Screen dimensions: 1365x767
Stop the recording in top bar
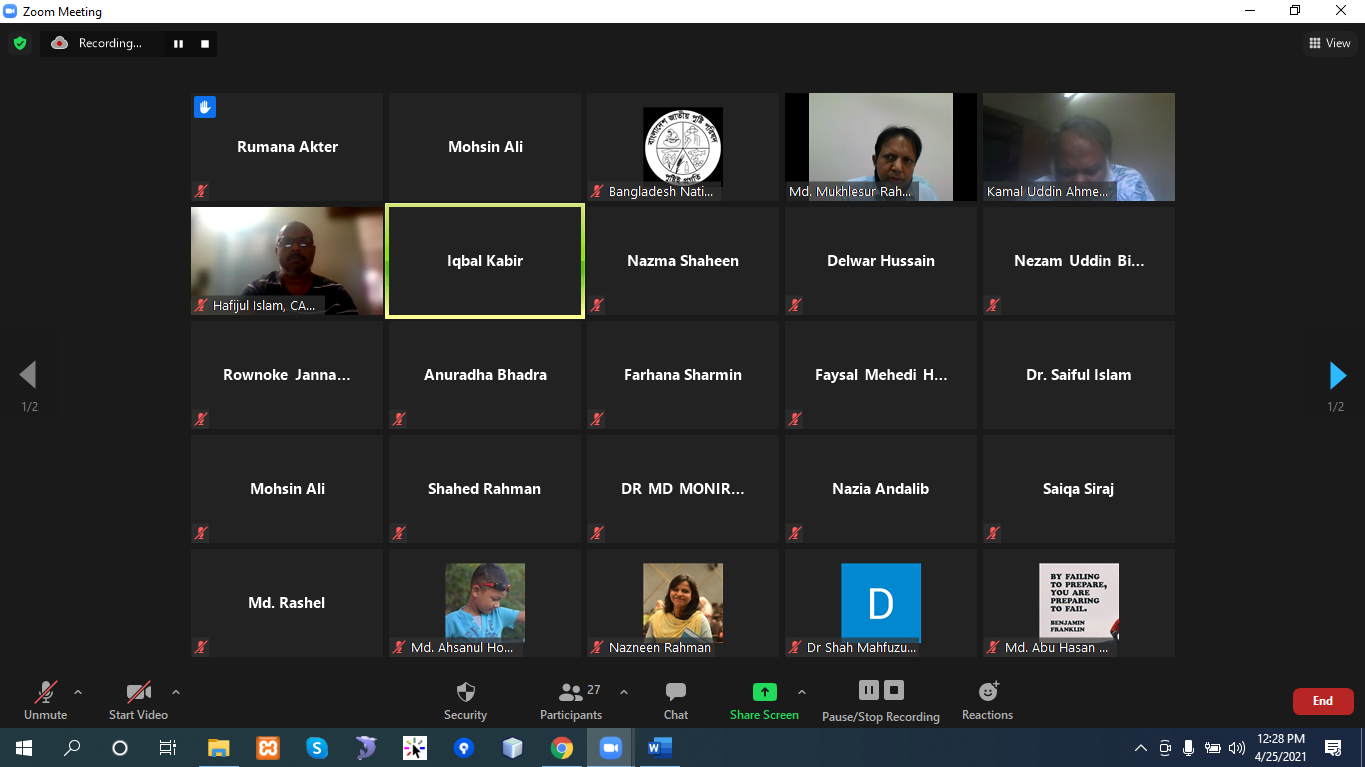205,43
